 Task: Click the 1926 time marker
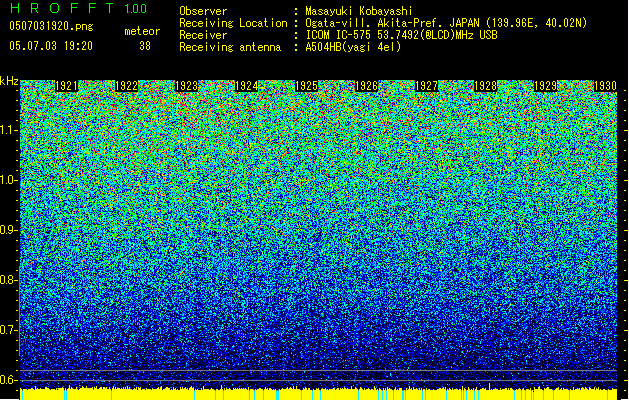point(366,86)
